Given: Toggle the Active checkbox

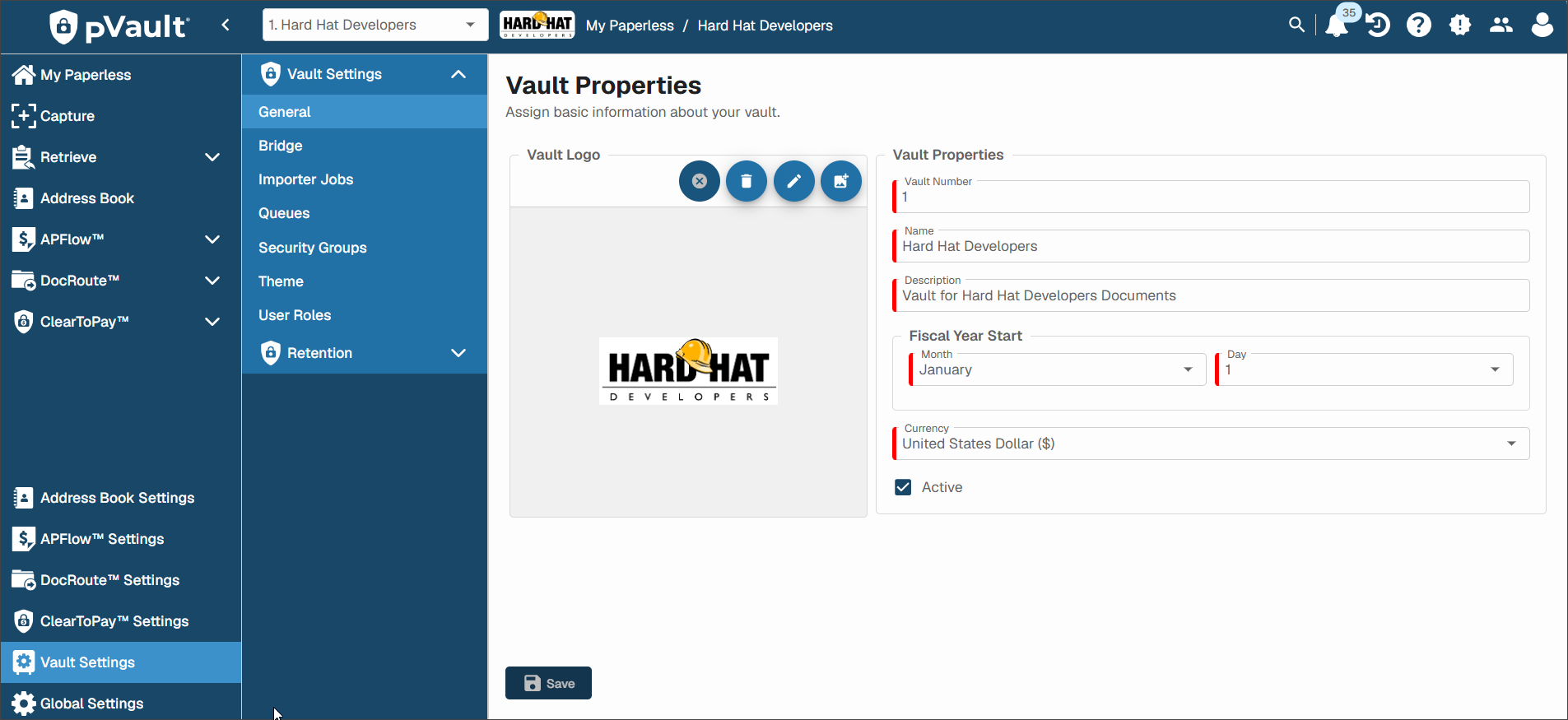Looking at the screenshot, I should coord(903,487).
